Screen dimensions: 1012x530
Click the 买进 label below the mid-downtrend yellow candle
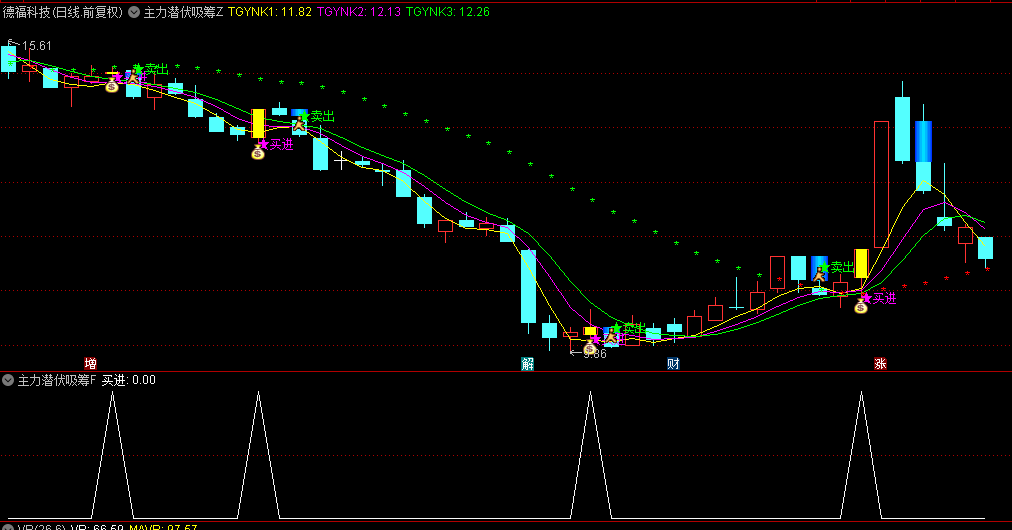(x=281, y=145)
